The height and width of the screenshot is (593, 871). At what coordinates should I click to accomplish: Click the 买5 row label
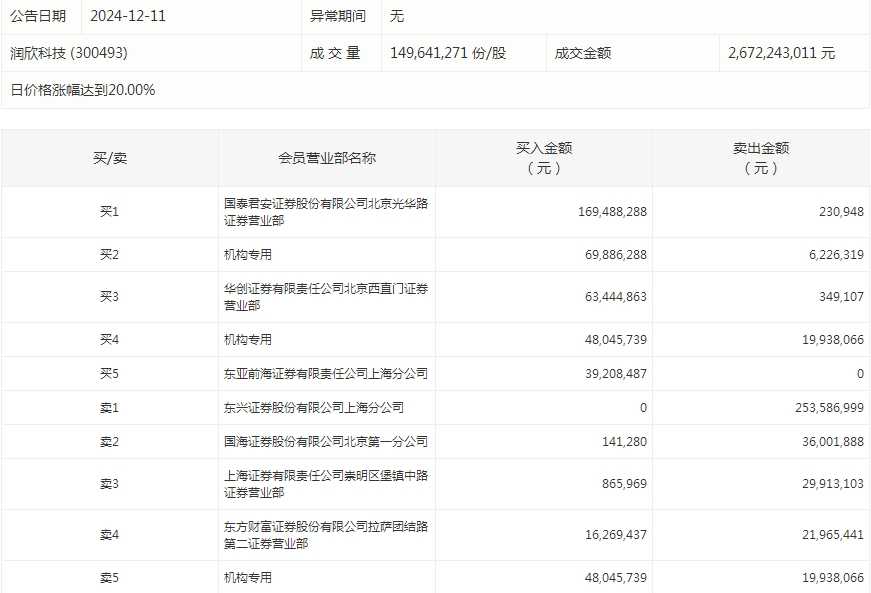(x=109, y=374)
